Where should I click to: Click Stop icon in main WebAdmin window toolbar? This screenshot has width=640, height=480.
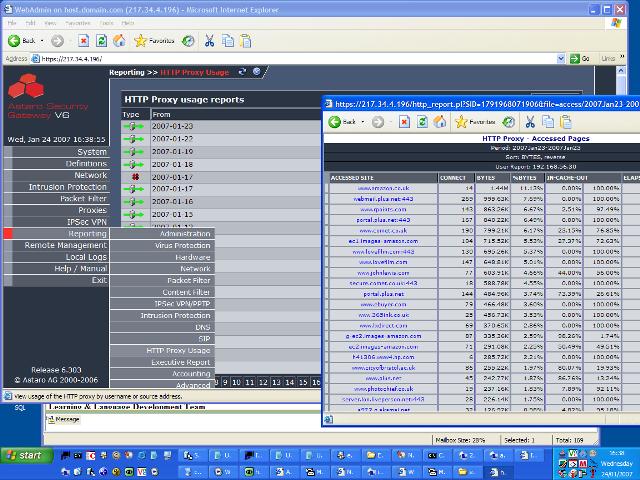tap(84, 41)
